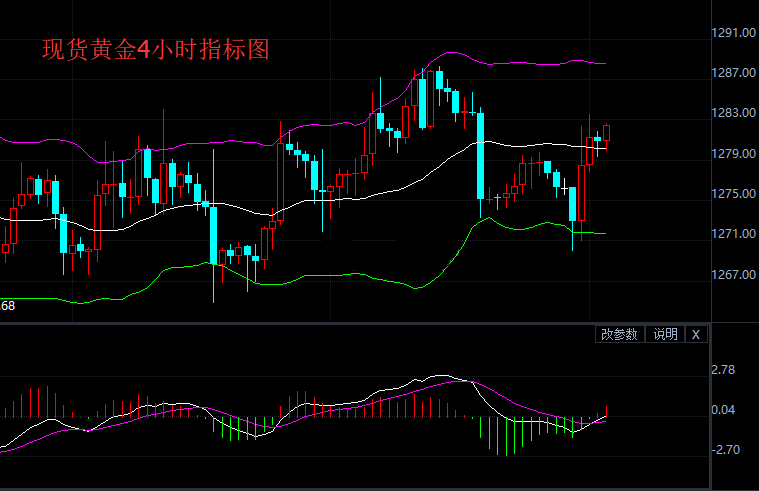Select the latest red candlestick at far right
The width and height of the screenshot is (759, 491).
pos(606,134)
